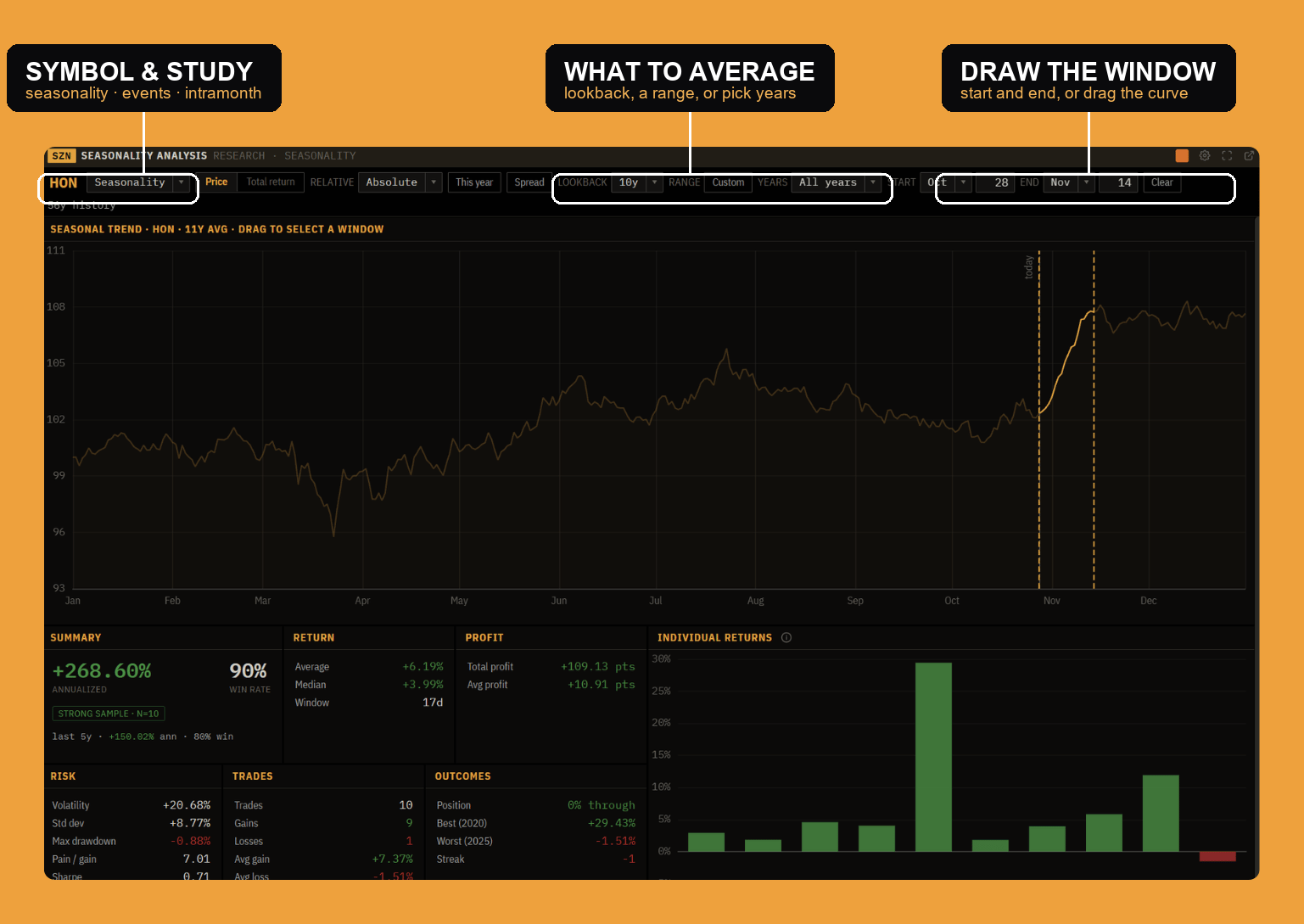The width and height of the screenshot is (1304, 924).
Task: Pop out the panel with the external-window icon
Action: pyautogui.click(x=1249, y=155)
